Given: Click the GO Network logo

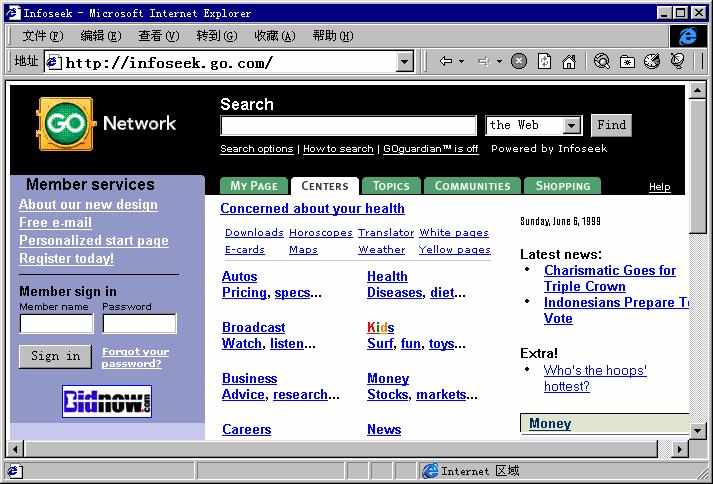Looking at the screenshot, I should tap(105, 123).
